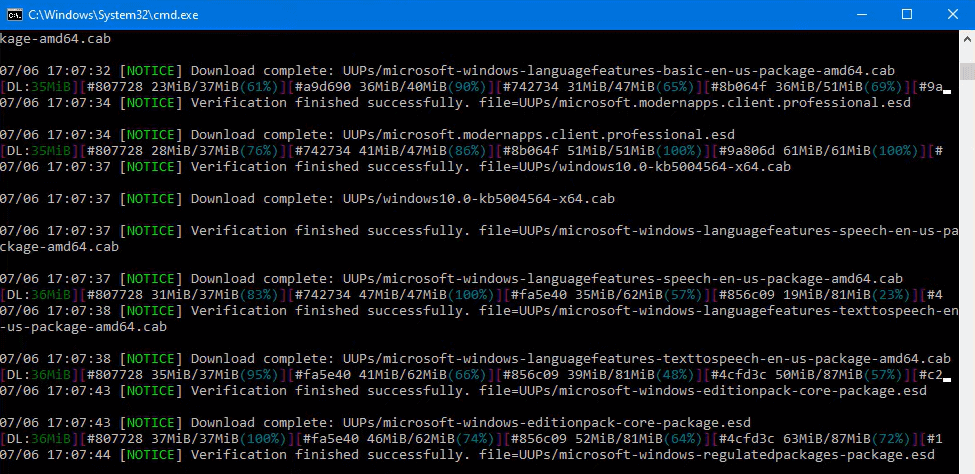The image size is (975, 474).
Task: Click the scrollbar up arrow
Action: click(966, 39)
